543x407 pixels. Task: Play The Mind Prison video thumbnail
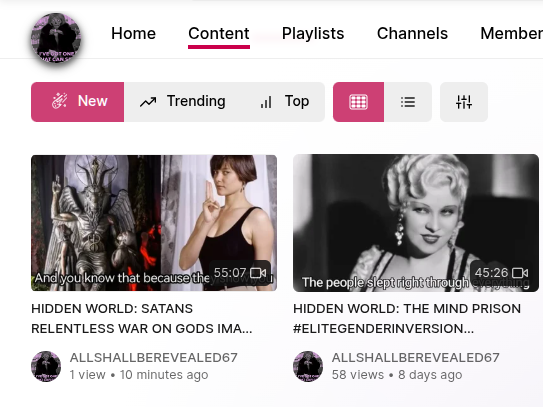coord(416,223)
